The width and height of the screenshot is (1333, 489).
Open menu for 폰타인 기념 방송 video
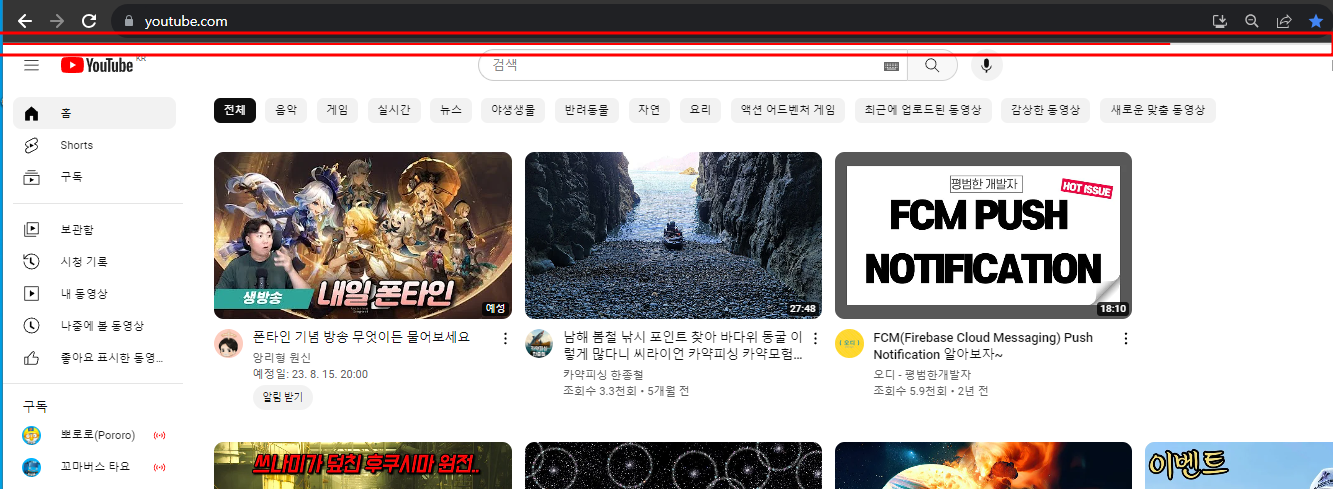[x=505, y=338]
